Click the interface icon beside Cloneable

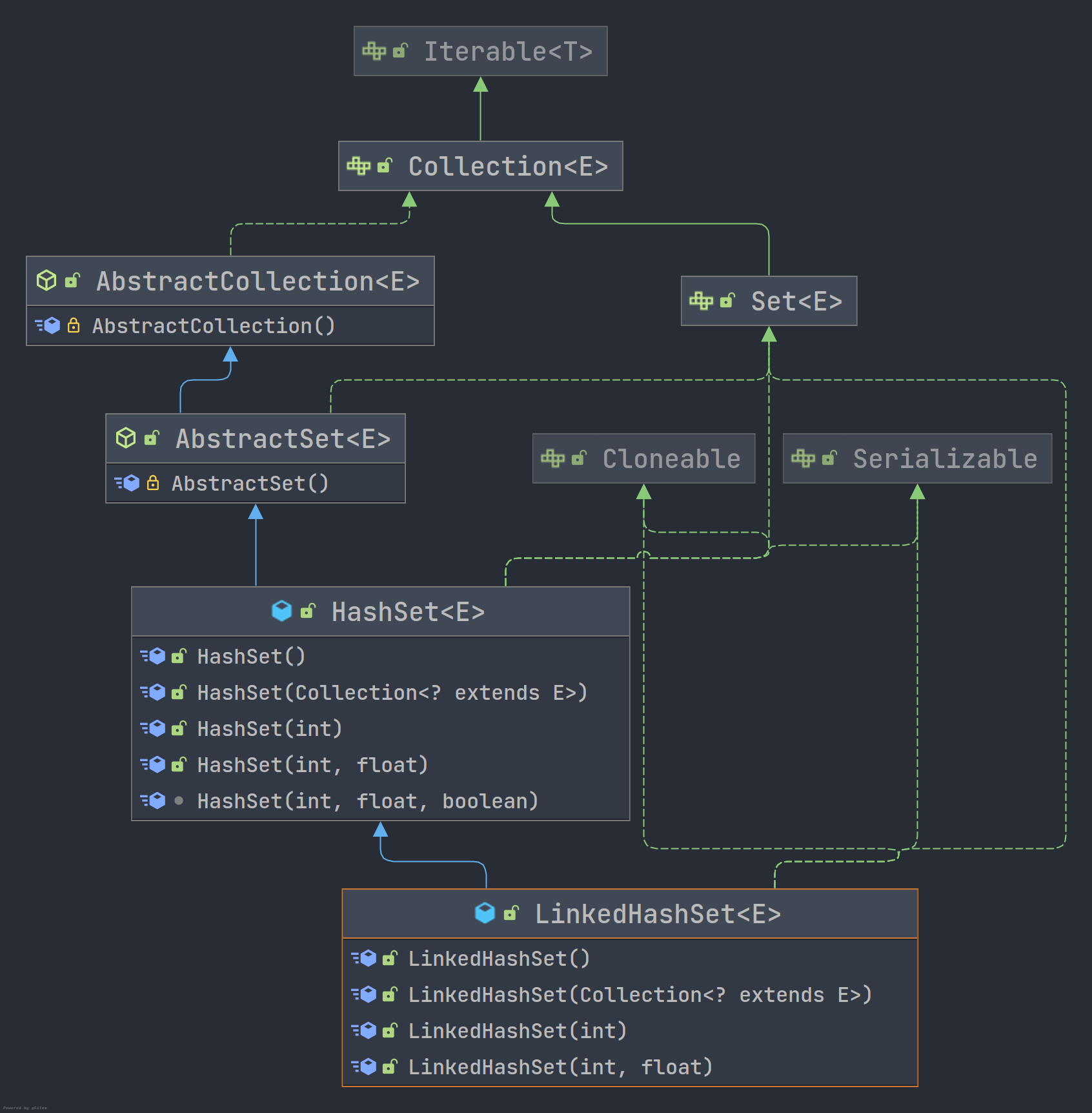click(x=553, y=458)
